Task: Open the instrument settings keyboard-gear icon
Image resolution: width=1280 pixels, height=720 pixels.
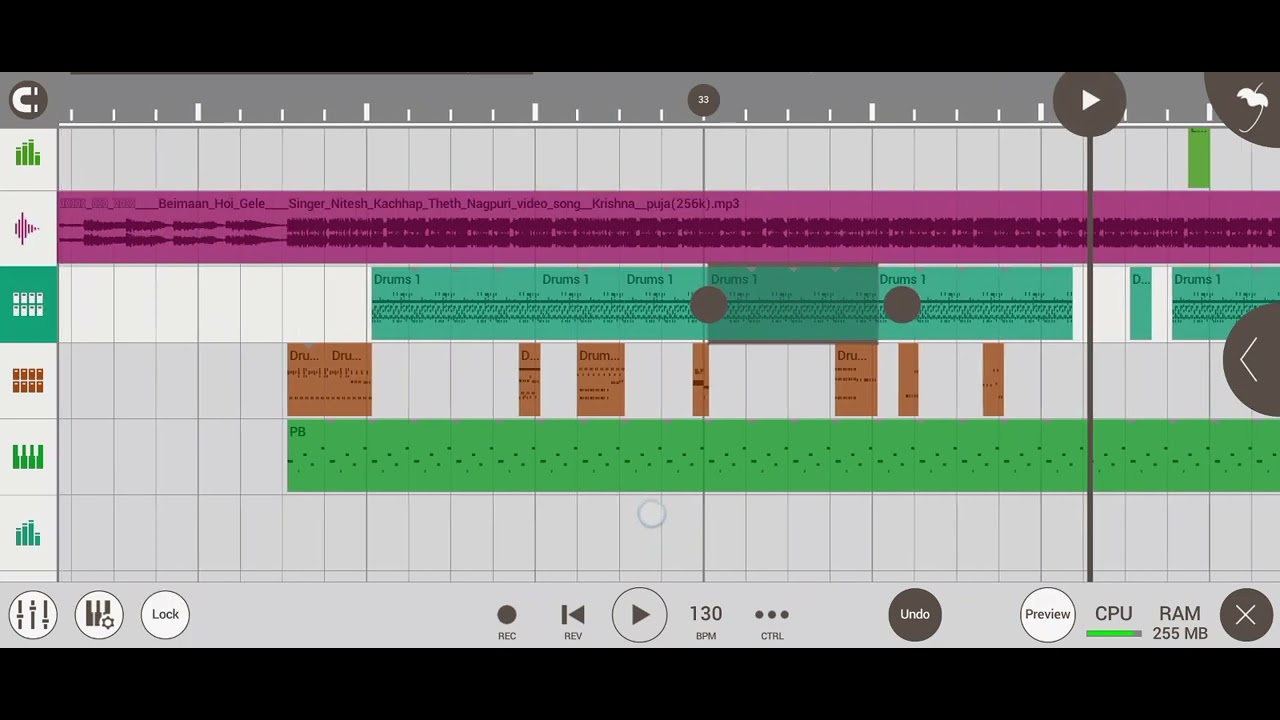Action: [x=99, y=614]
